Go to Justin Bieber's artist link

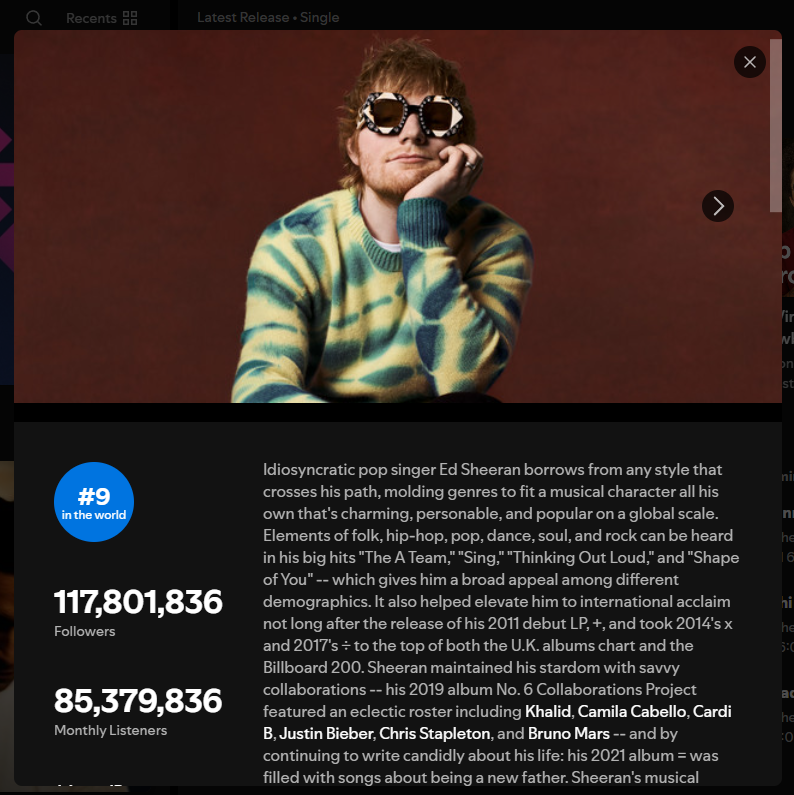[x=326, y=733]
